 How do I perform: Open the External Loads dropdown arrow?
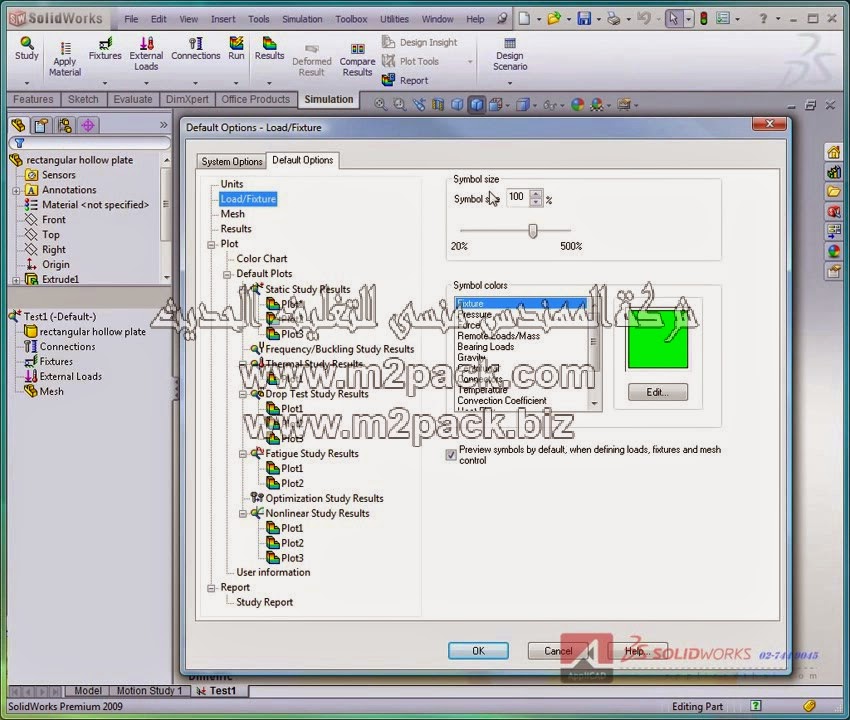click(x=146, y=83)
